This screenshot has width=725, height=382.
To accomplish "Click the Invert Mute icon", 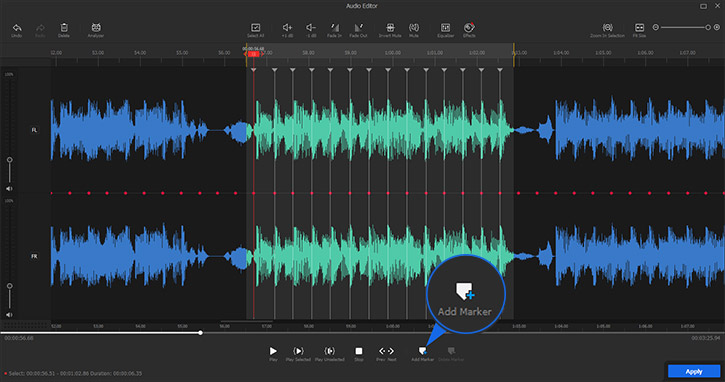I will (390, 28).
